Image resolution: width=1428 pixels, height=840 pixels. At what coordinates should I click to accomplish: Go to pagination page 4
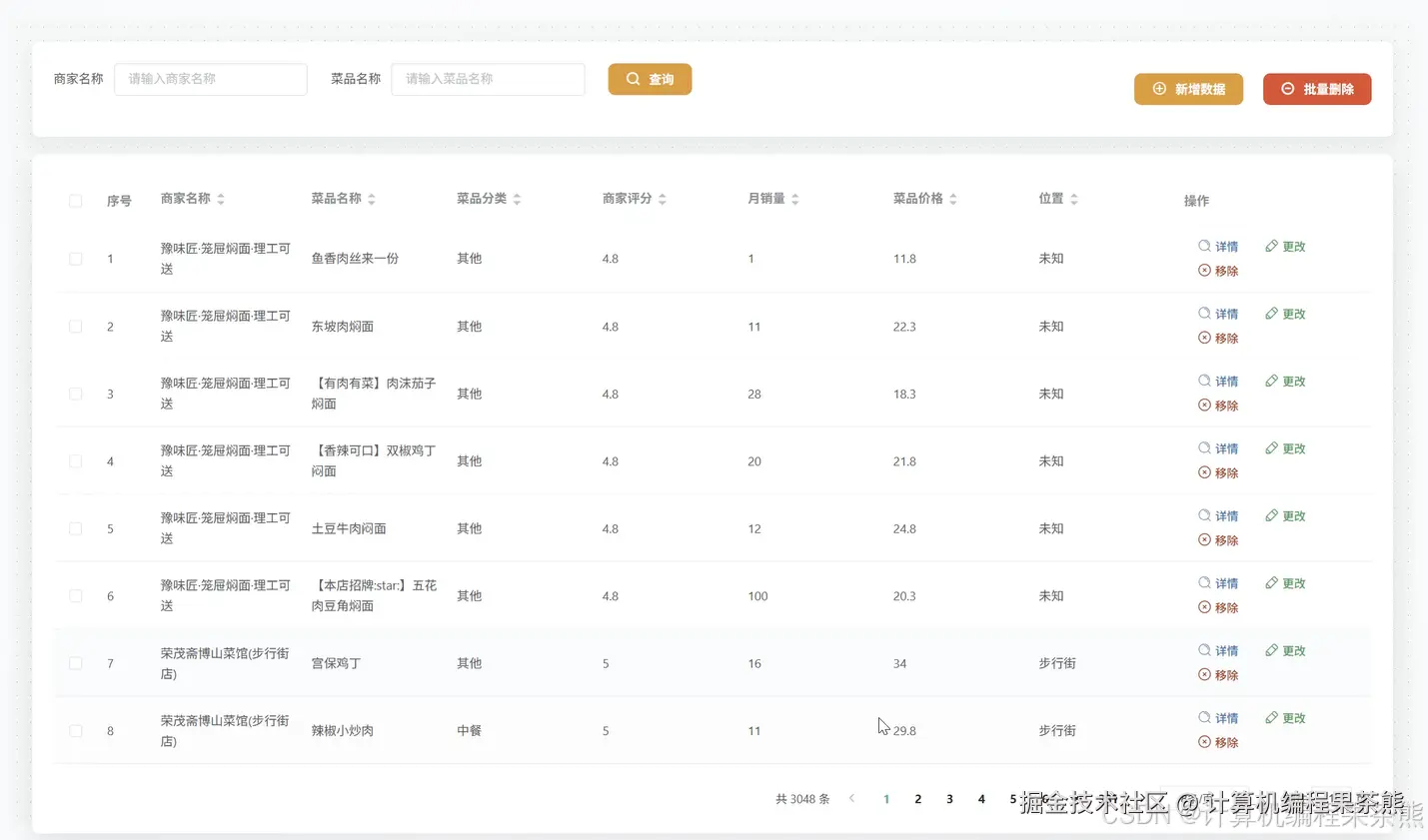pos(981,799)
